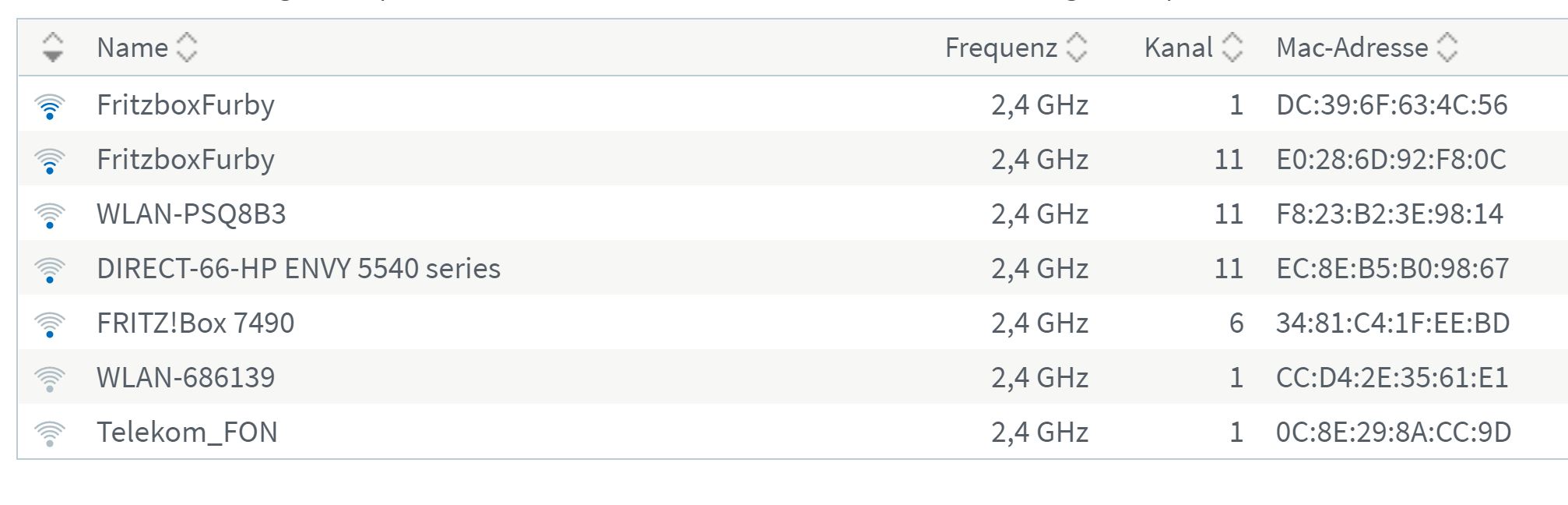Sort table by signal strength column arrows
Image resolution: width=1568 pixels, height=505 pixels.
52,48
